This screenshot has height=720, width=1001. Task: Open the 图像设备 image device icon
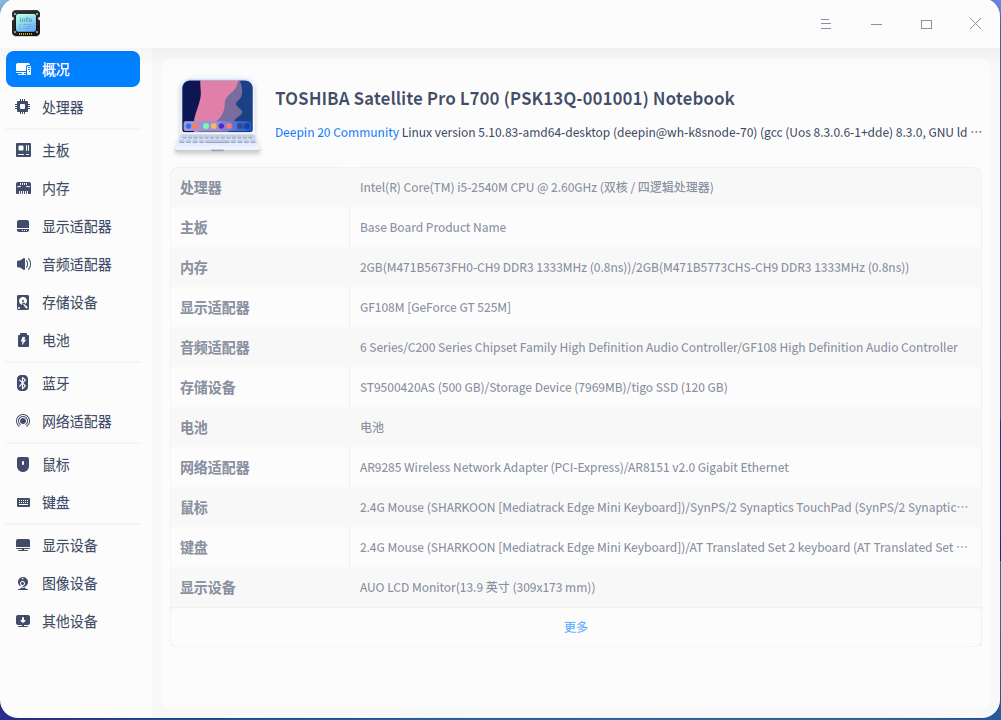click(22, 583)
